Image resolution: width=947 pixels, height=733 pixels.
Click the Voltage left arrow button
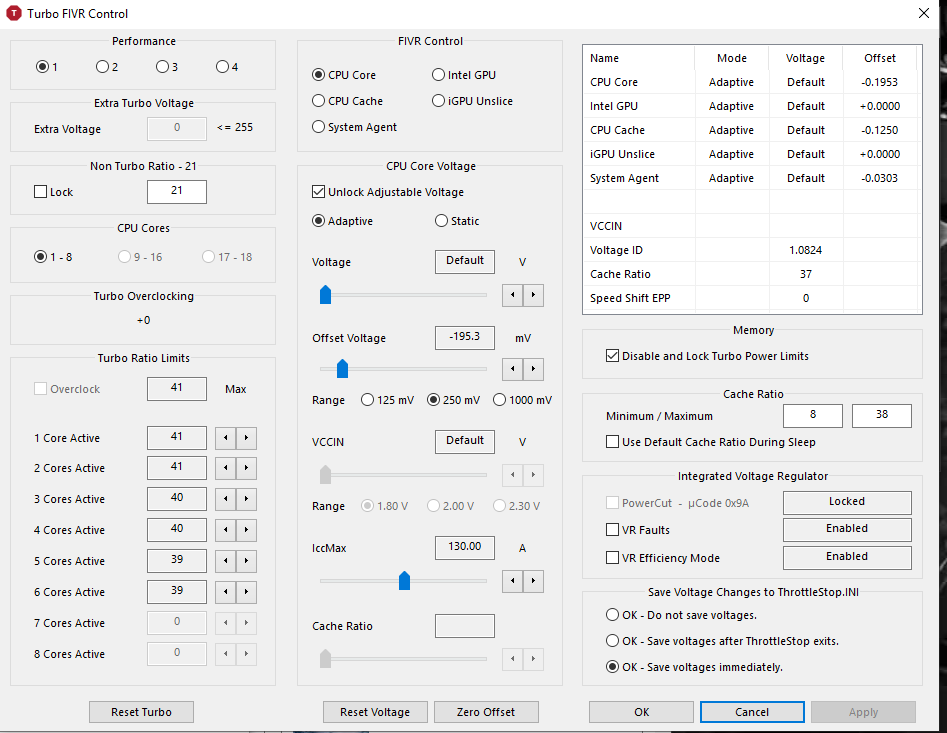(x=513, y=295)
